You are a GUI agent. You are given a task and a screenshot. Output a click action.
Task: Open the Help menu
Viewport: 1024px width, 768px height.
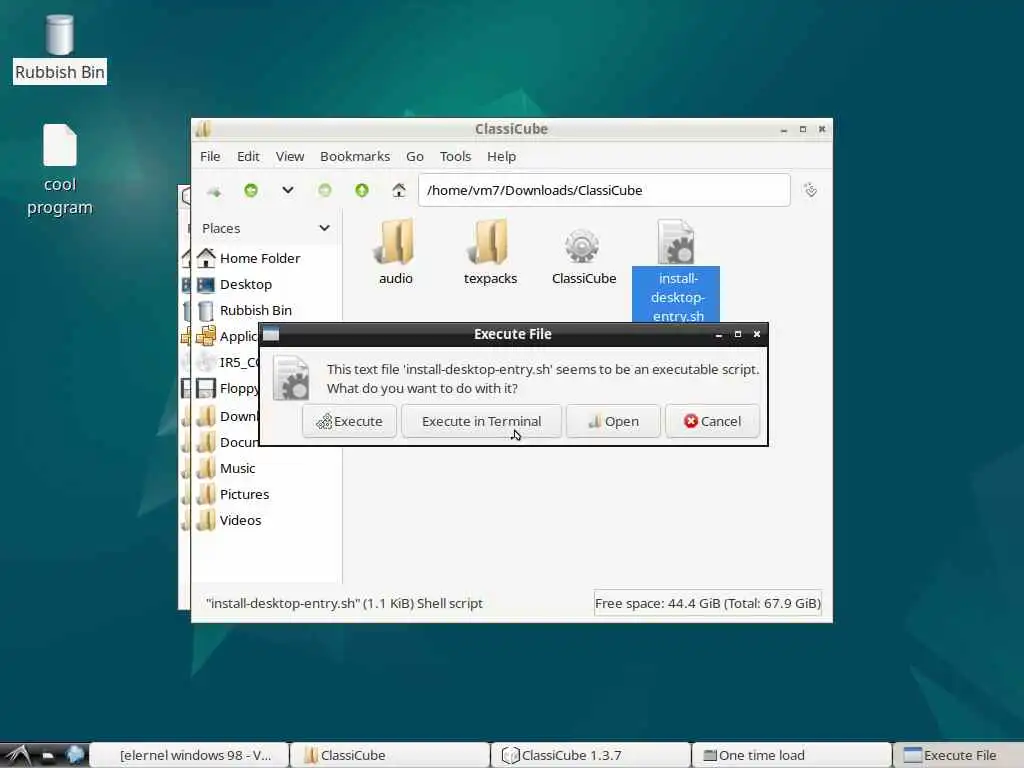click(502, 156)
